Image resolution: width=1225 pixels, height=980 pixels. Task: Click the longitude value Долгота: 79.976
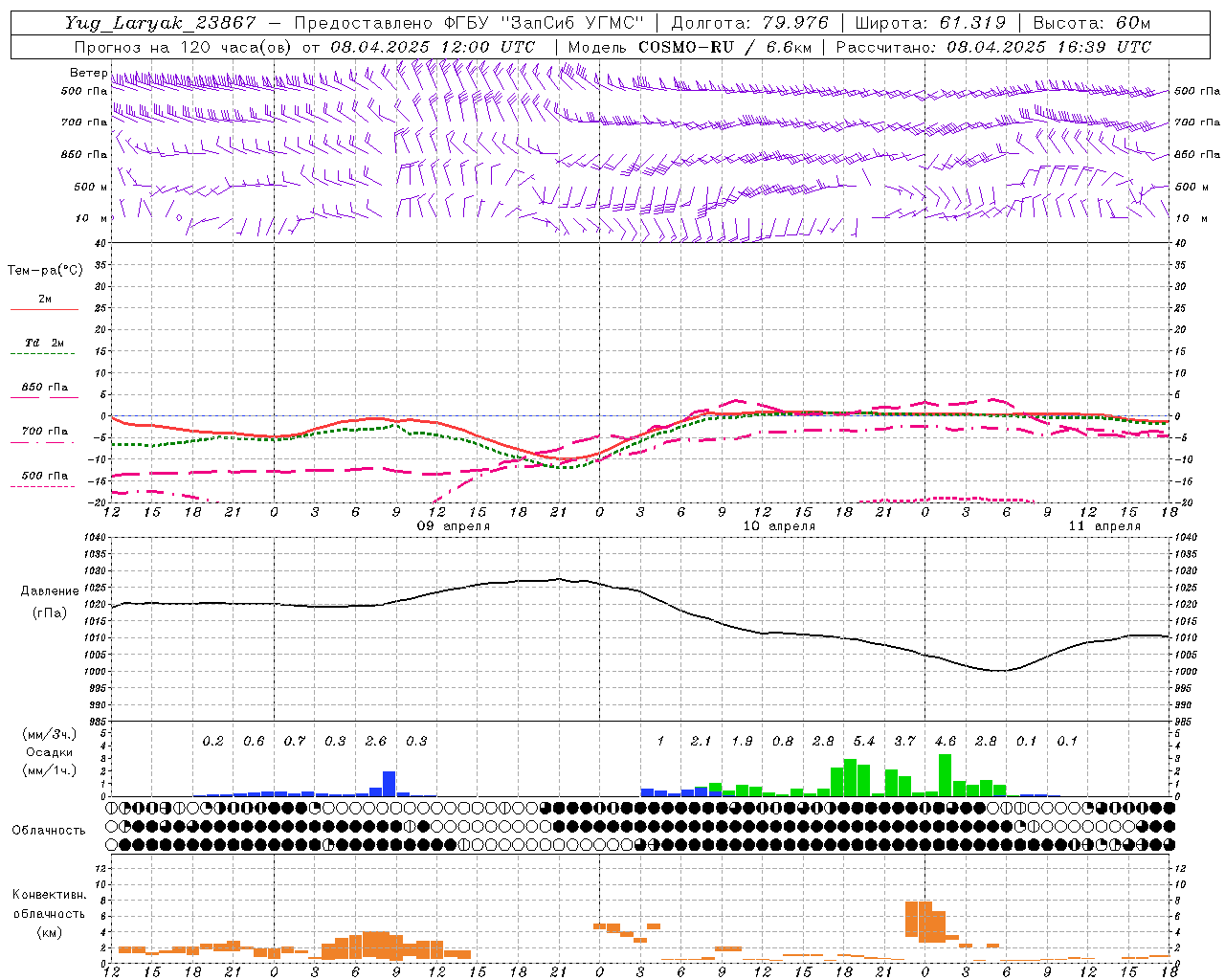pos(750,23)
